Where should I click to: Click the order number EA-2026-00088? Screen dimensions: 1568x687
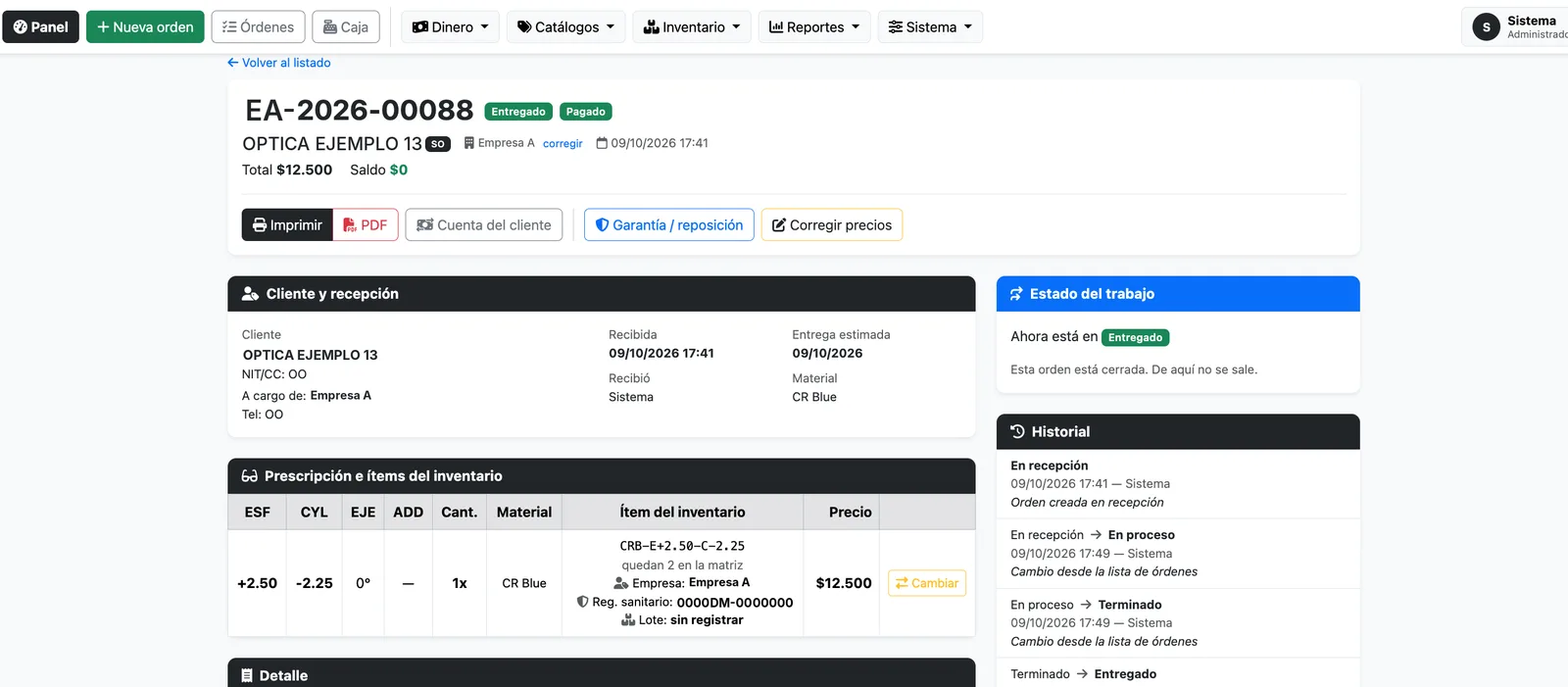pos(360,110)
